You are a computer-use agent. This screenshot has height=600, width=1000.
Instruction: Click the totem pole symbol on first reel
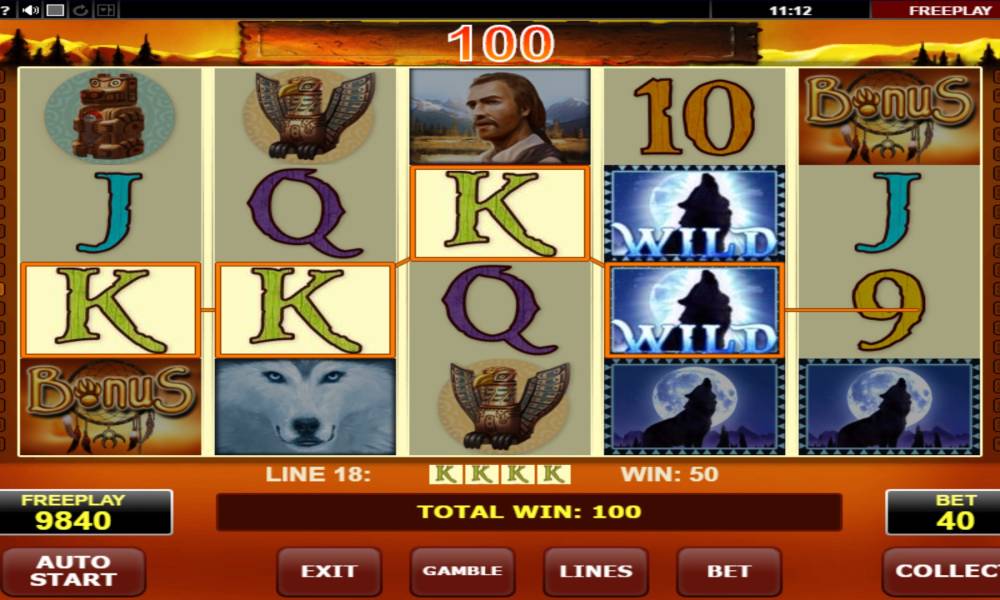[110, 115]
